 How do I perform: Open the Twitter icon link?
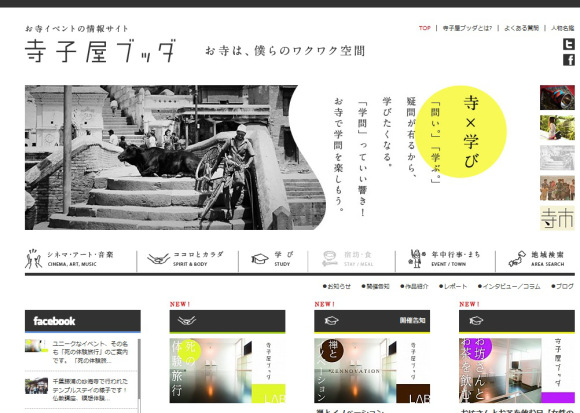pos(569,44)
